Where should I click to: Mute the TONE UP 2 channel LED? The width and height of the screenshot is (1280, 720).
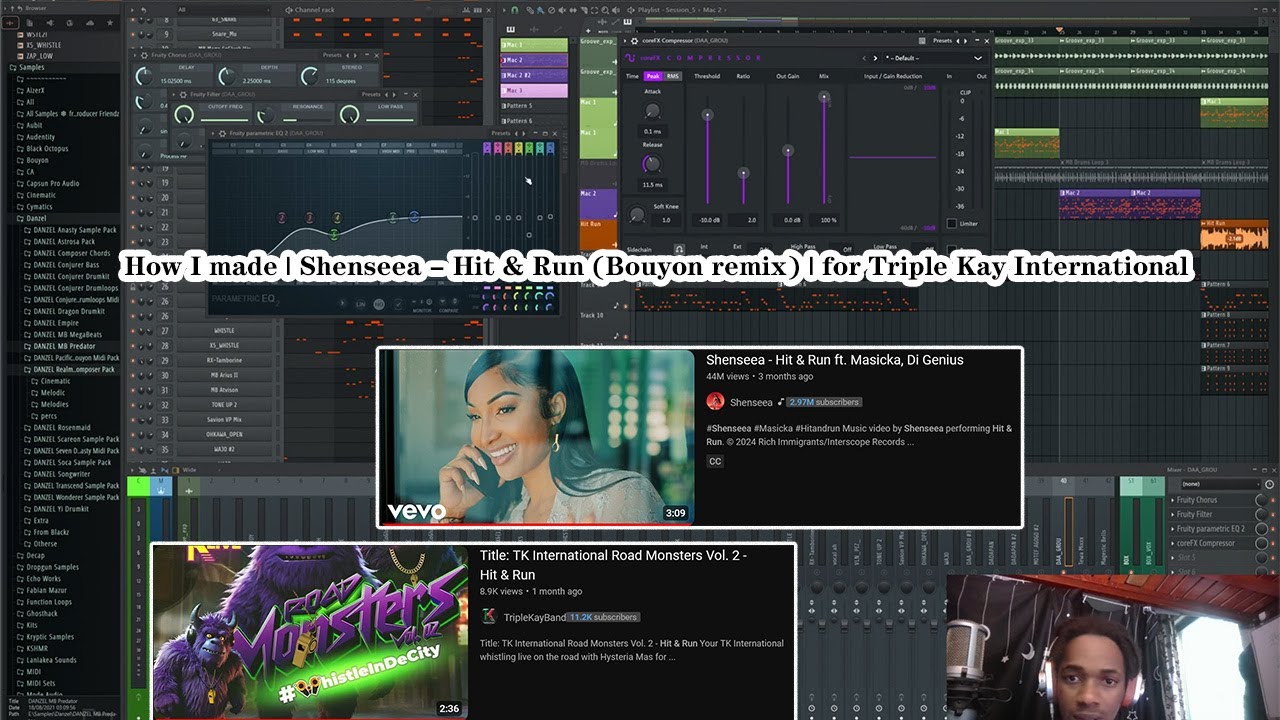click(x=133, y=405)
